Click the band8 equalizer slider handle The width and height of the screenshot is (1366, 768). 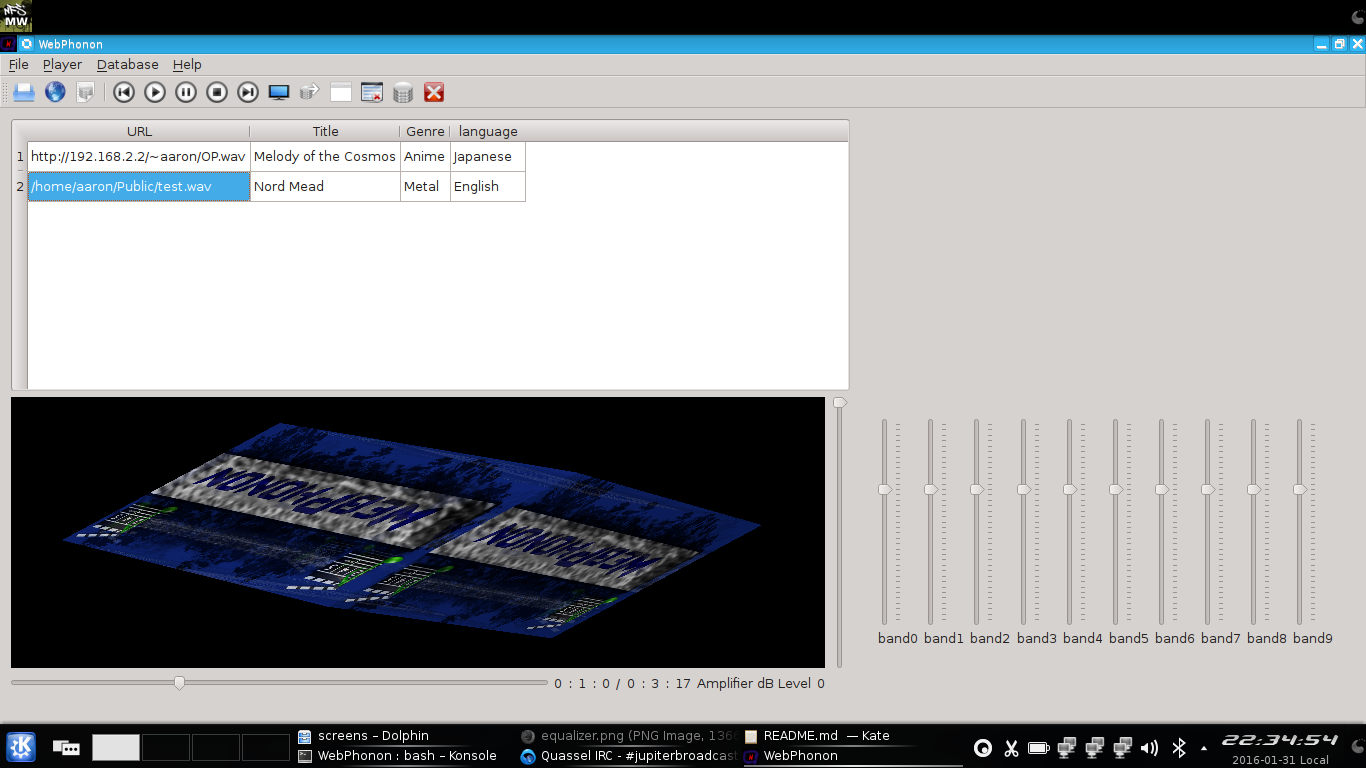[x=1254, y=489]
